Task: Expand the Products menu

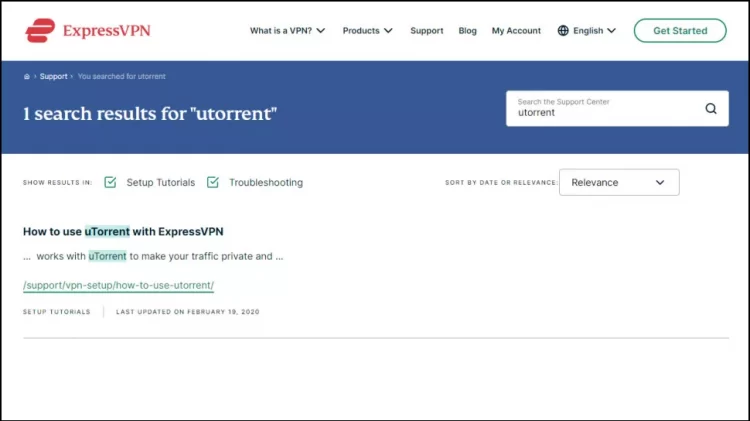Action: pos(367,31)
